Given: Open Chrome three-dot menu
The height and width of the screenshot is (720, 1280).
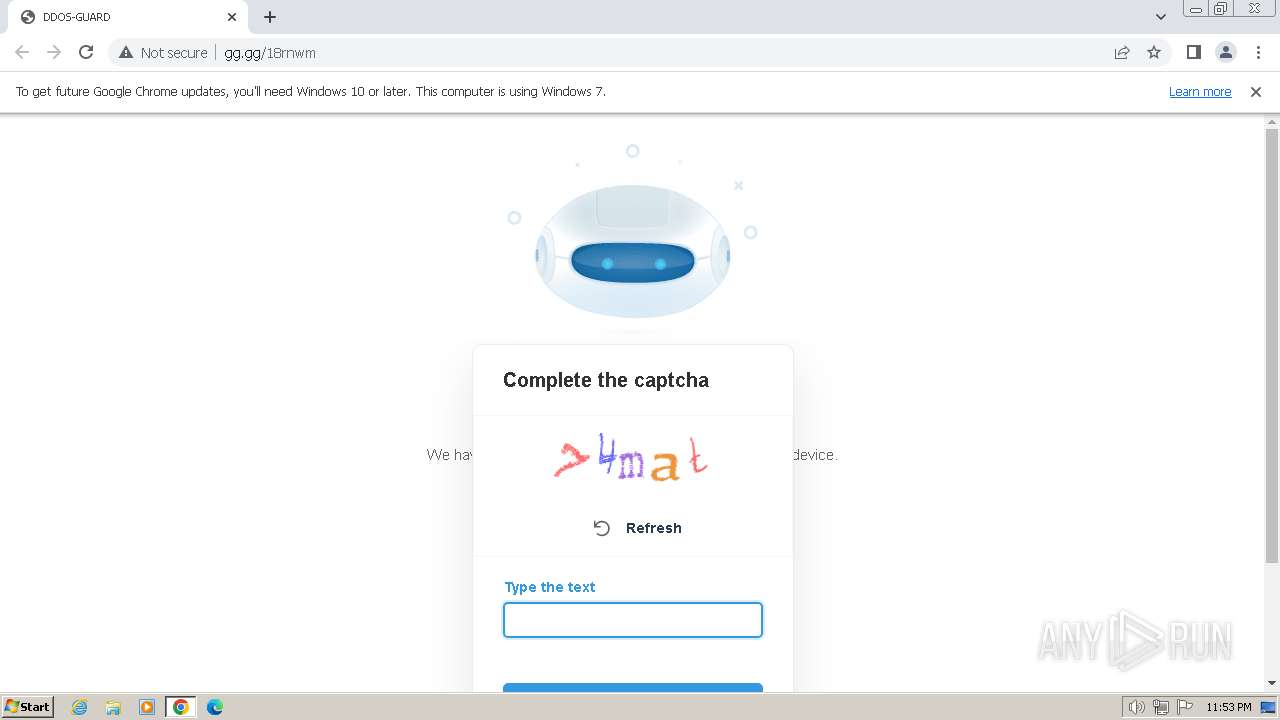Looking at the screenshot, I should [1258, 52].
